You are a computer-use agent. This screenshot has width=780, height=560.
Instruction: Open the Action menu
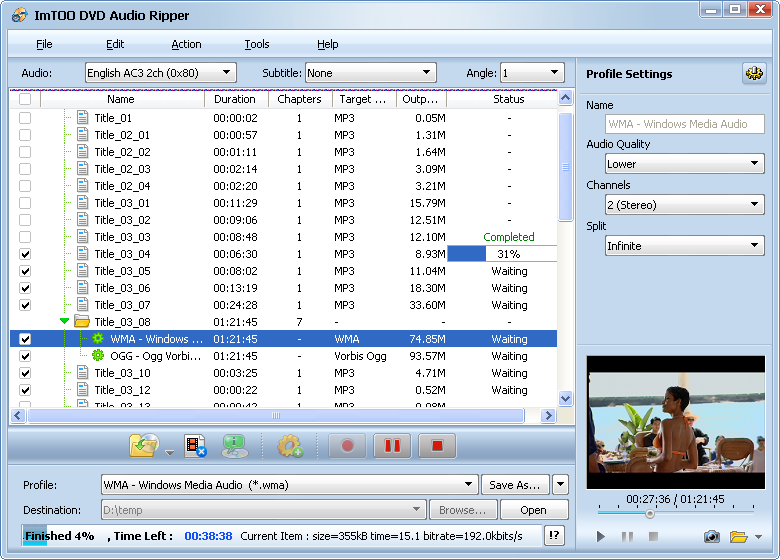click(187, 44)
